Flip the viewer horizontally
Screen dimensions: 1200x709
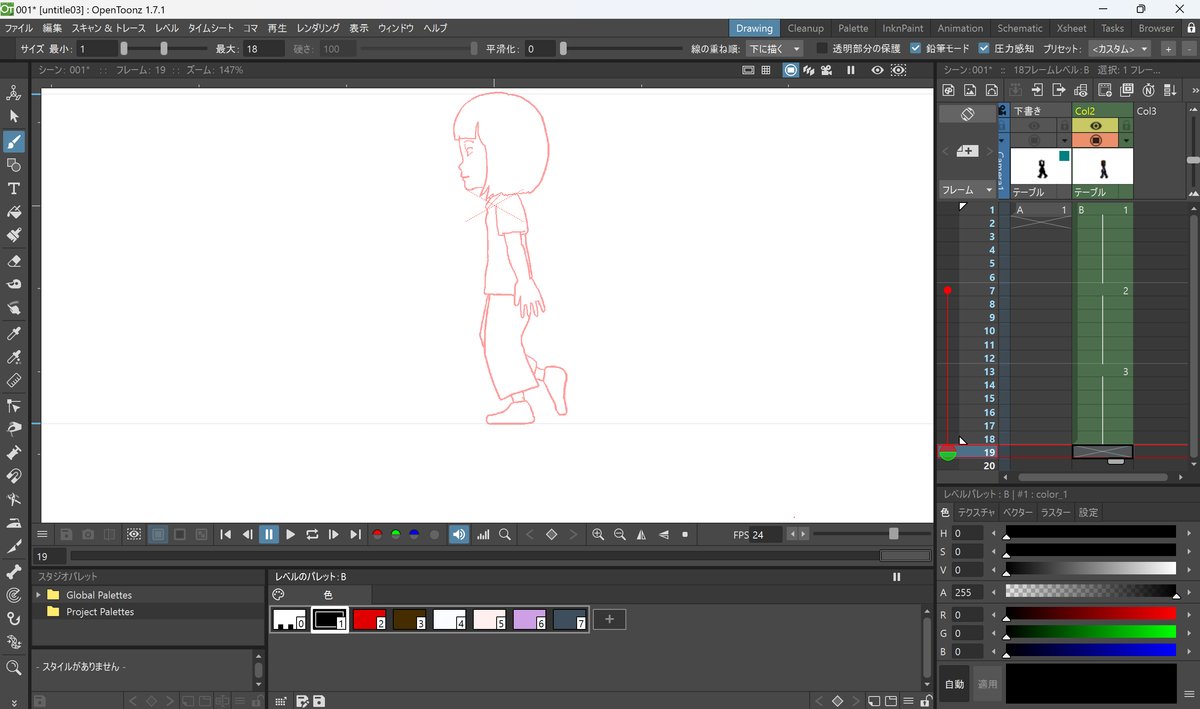tap(641, 535)
